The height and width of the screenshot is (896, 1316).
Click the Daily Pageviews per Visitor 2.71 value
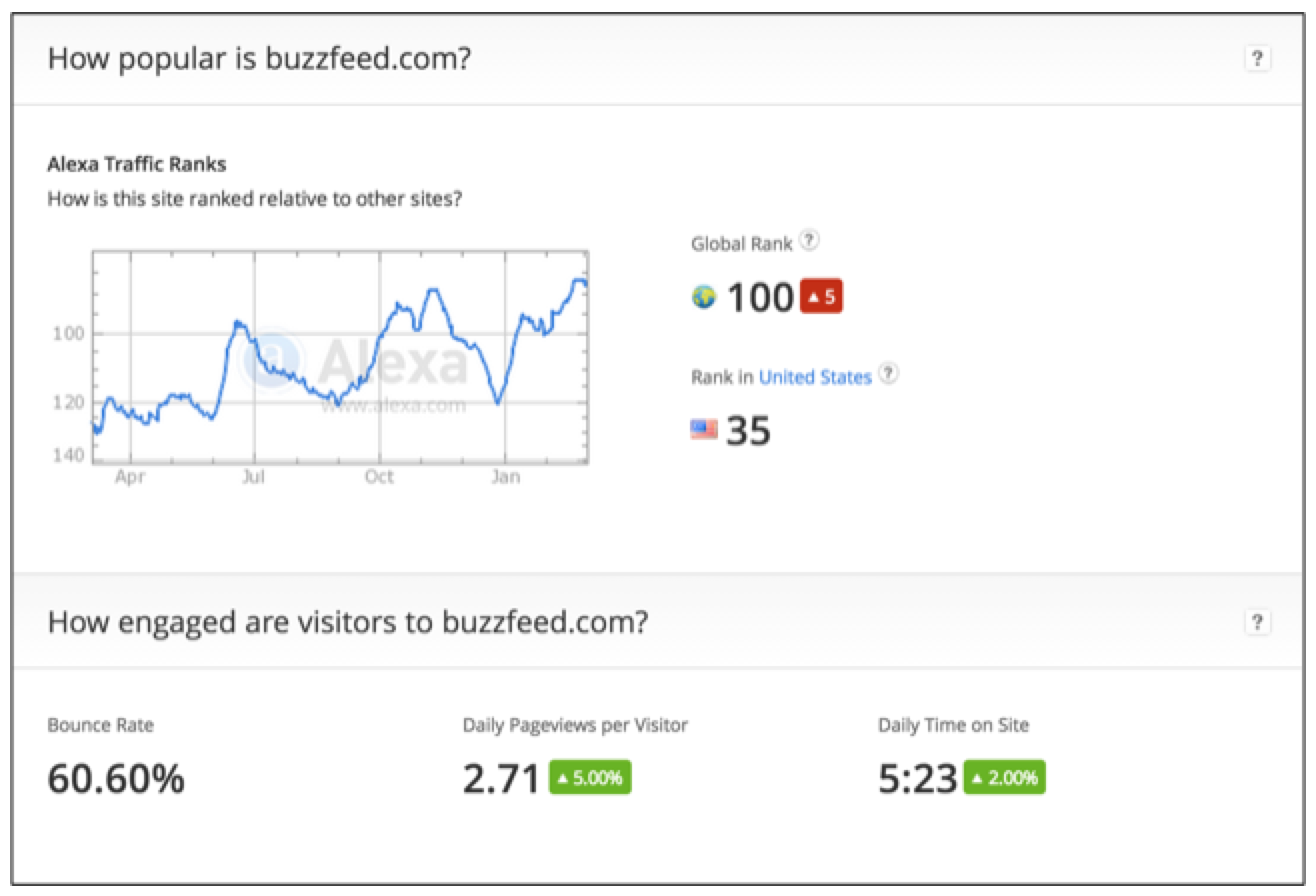(x=501, y=778)
